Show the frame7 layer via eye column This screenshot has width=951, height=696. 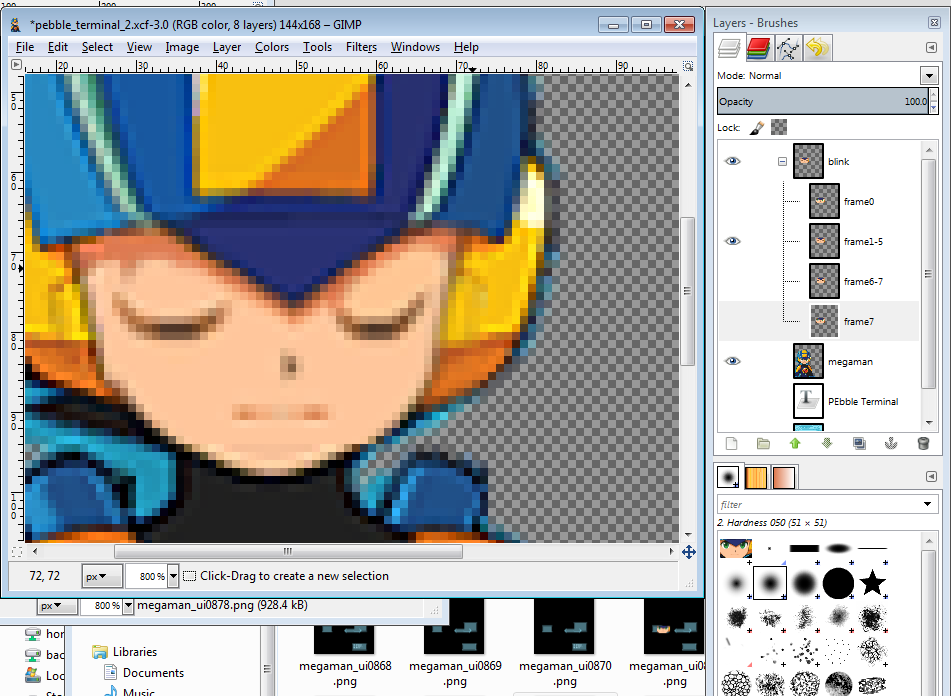[x=733, y=321]
